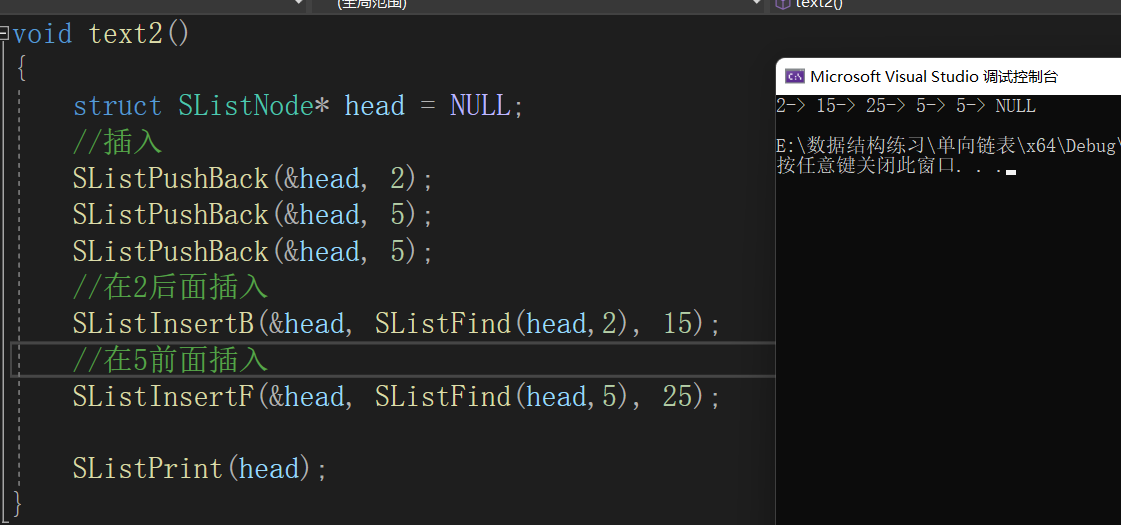Click the SListPrint(head) statement

(x=199, y=469)
